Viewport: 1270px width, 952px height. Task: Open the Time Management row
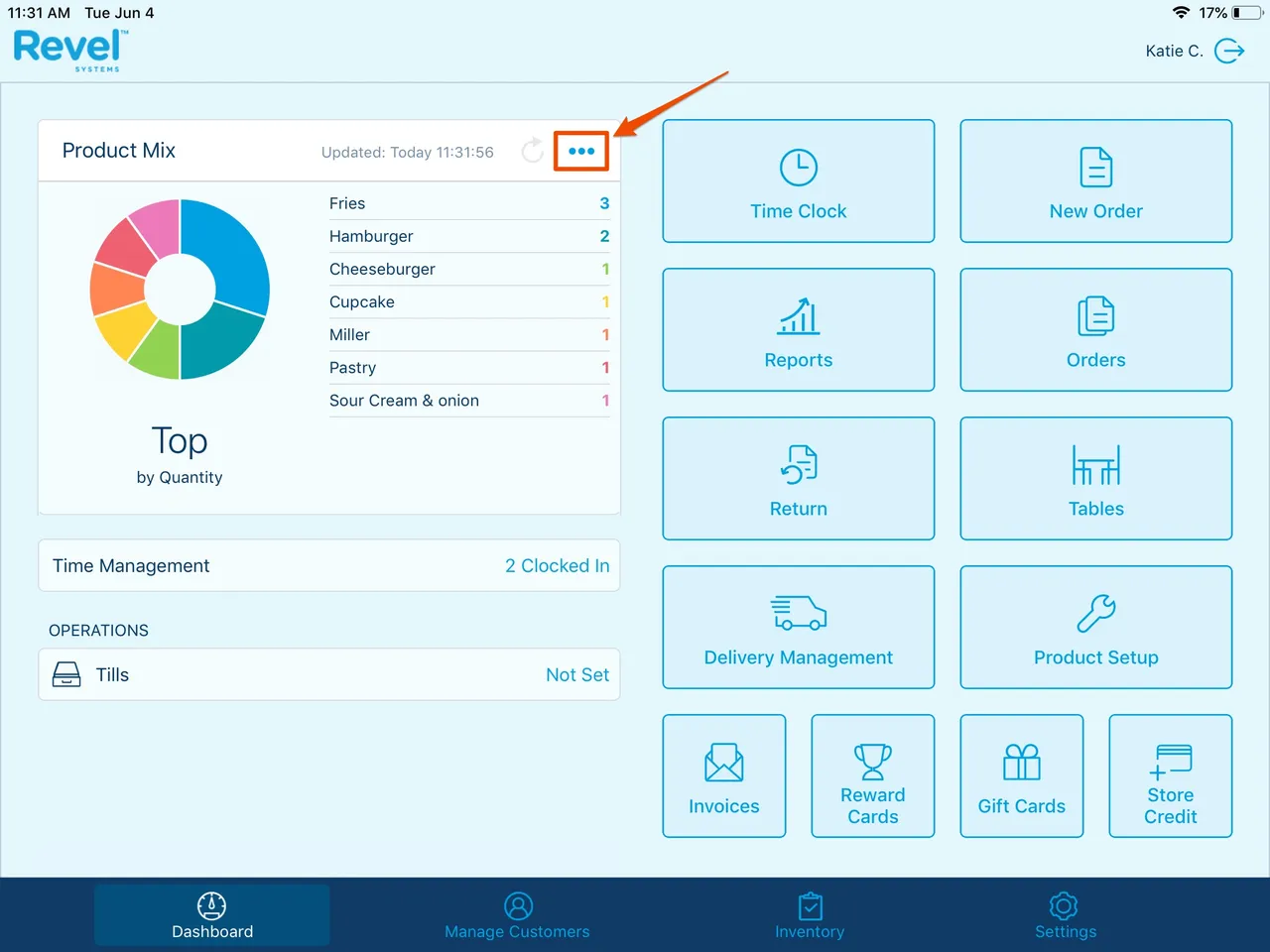[x=329, y=565]
